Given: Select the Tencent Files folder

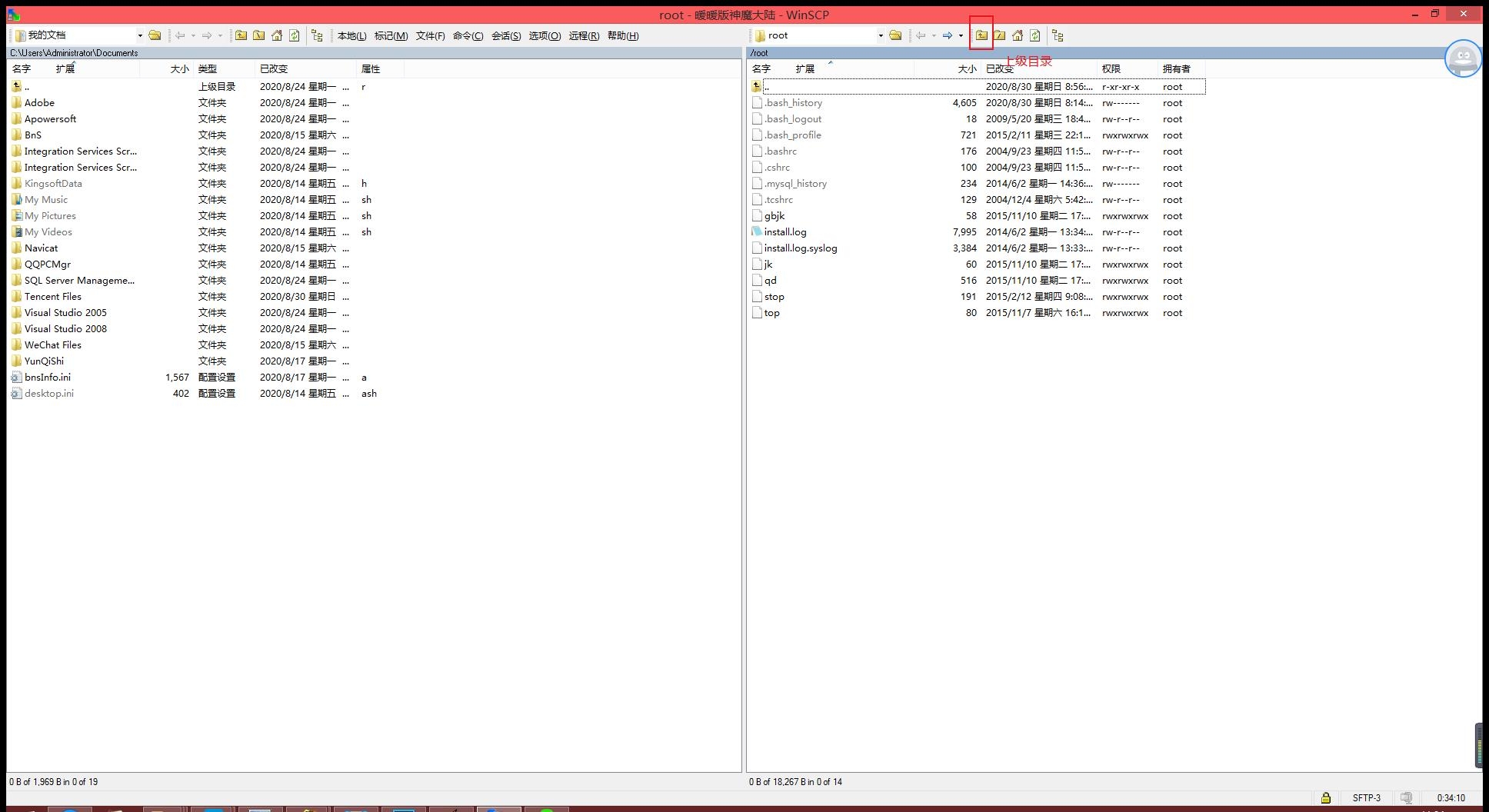Looking at the screenshot, I should [x=52, y=297].
